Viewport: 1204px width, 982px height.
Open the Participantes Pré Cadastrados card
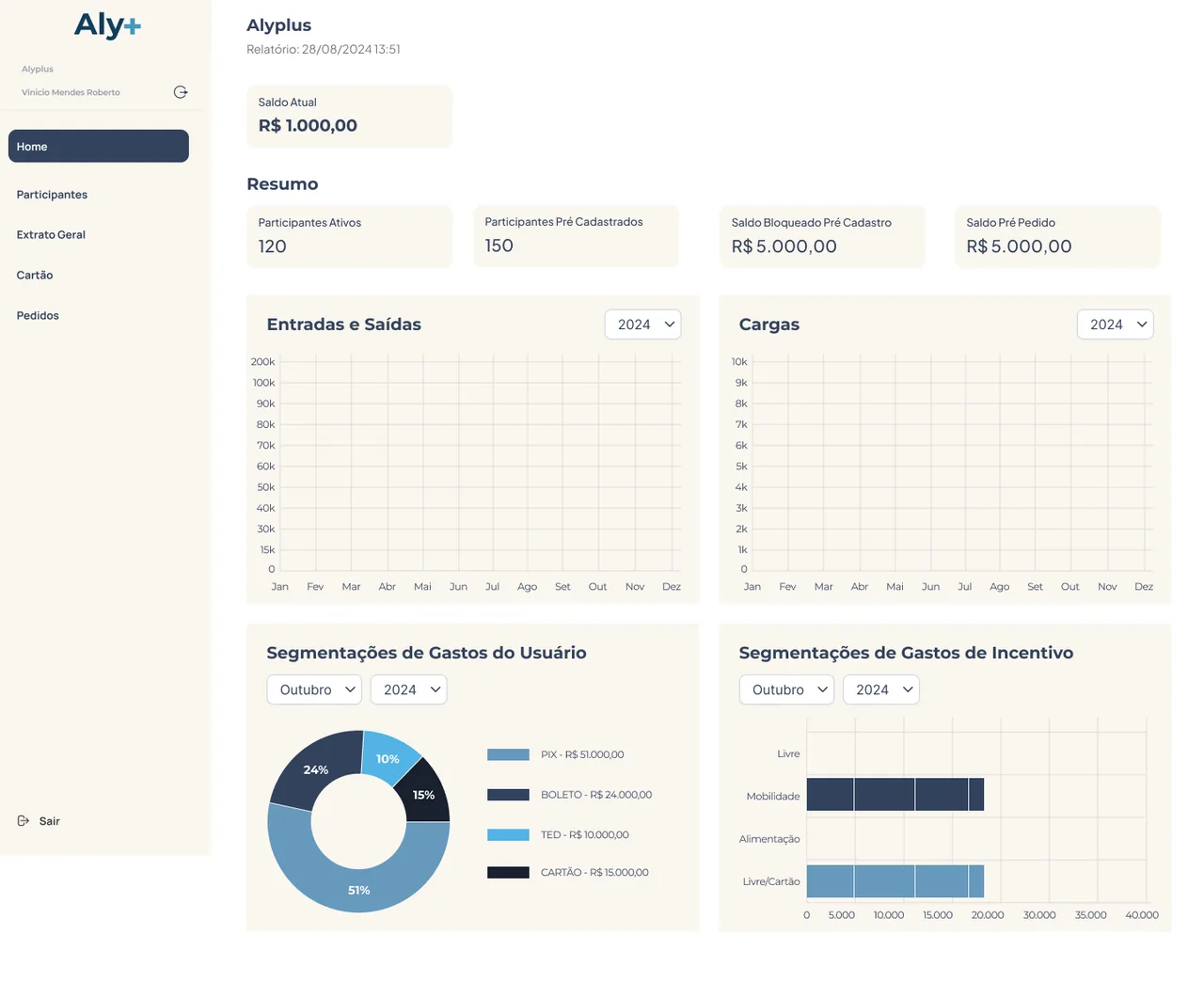pos(576,235)
